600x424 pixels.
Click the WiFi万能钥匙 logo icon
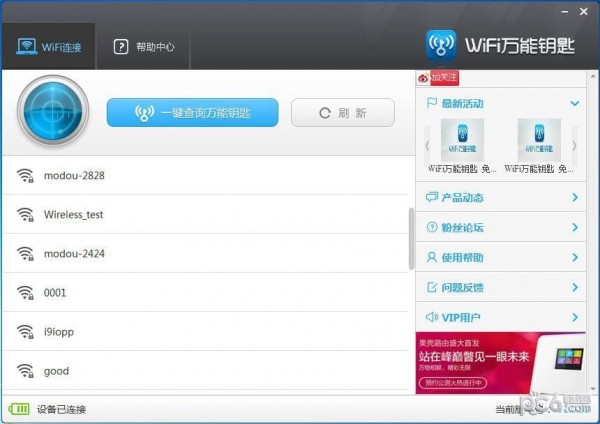pyautogui.click(x=441, y=46)
